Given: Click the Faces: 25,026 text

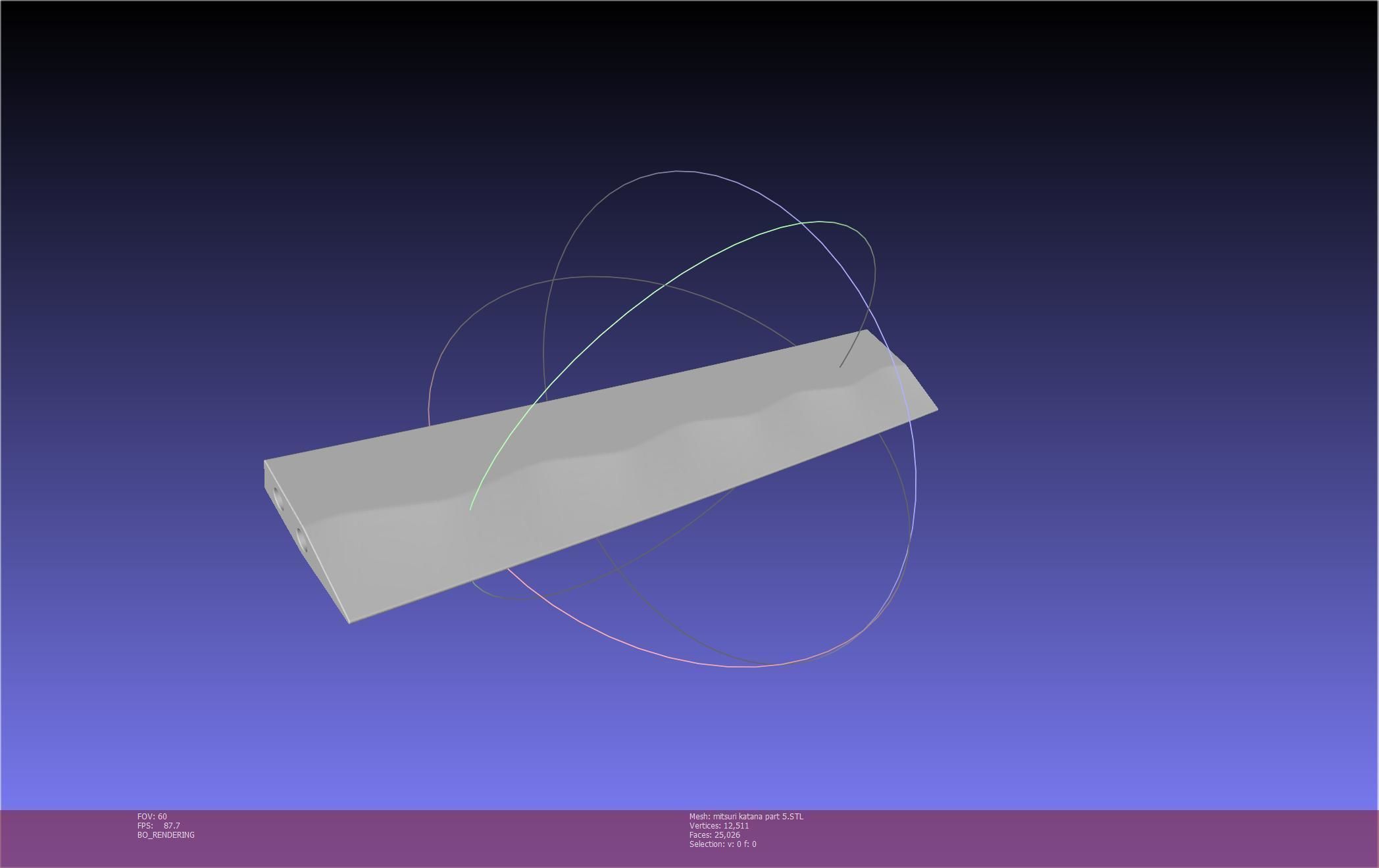Looking at the screenshot, I should pos(715,835).
